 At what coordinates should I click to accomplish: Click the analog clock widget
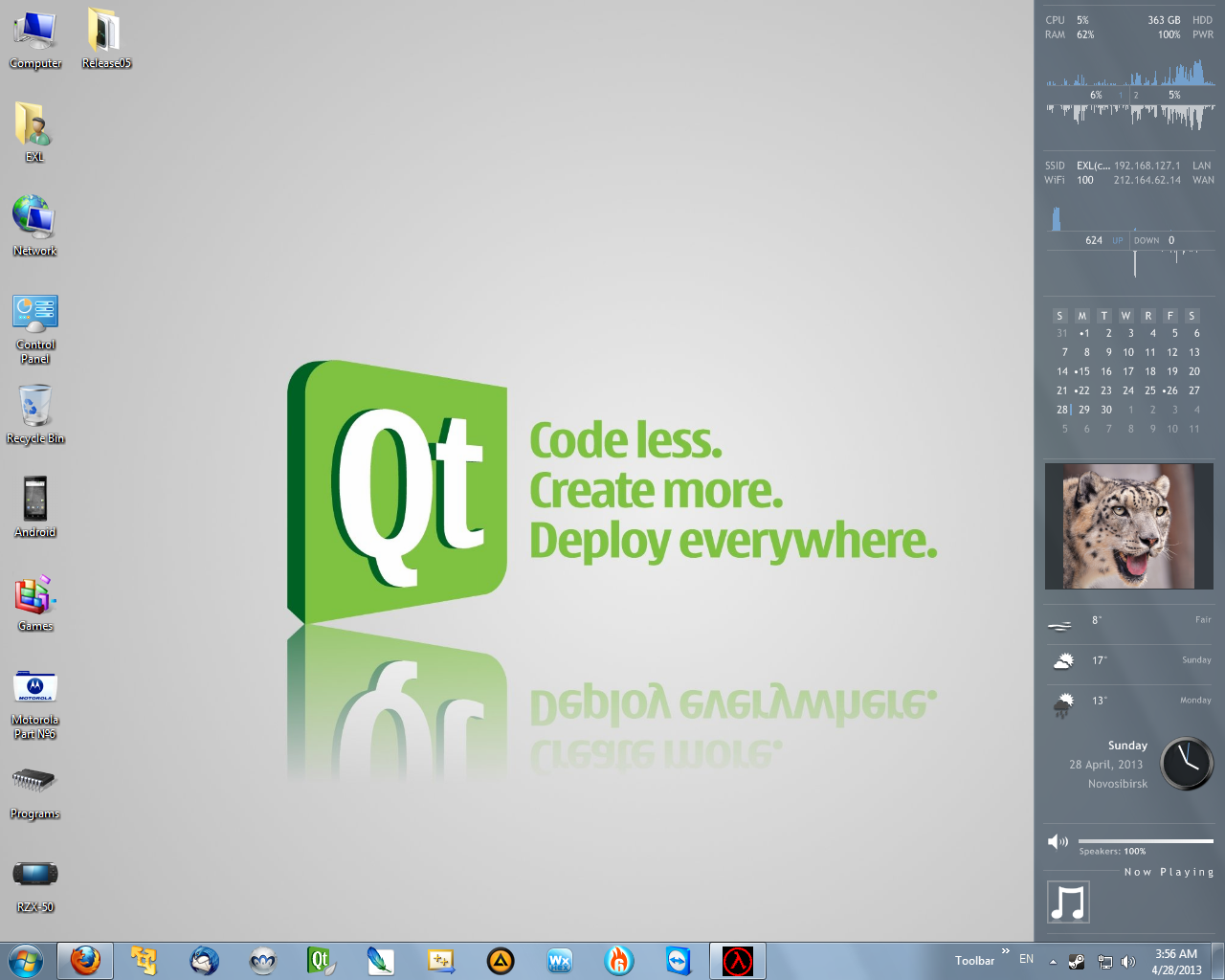(1187, 764)
